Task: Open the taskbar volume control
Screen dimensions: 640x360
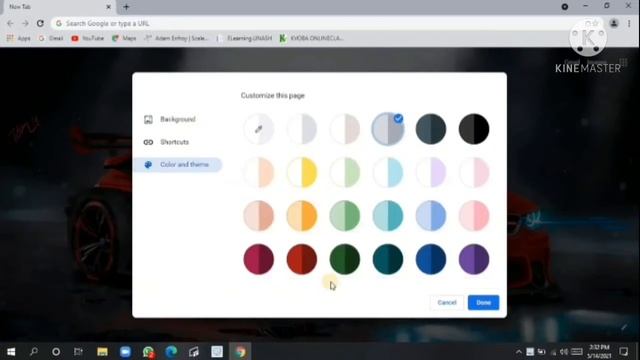Action: click(x=564, y=352)
